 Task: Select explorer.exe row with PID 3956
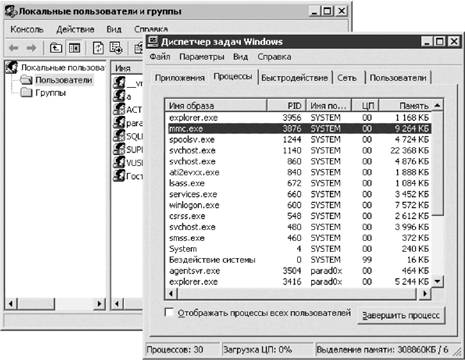pyautogui.click(x=299, y=118)
